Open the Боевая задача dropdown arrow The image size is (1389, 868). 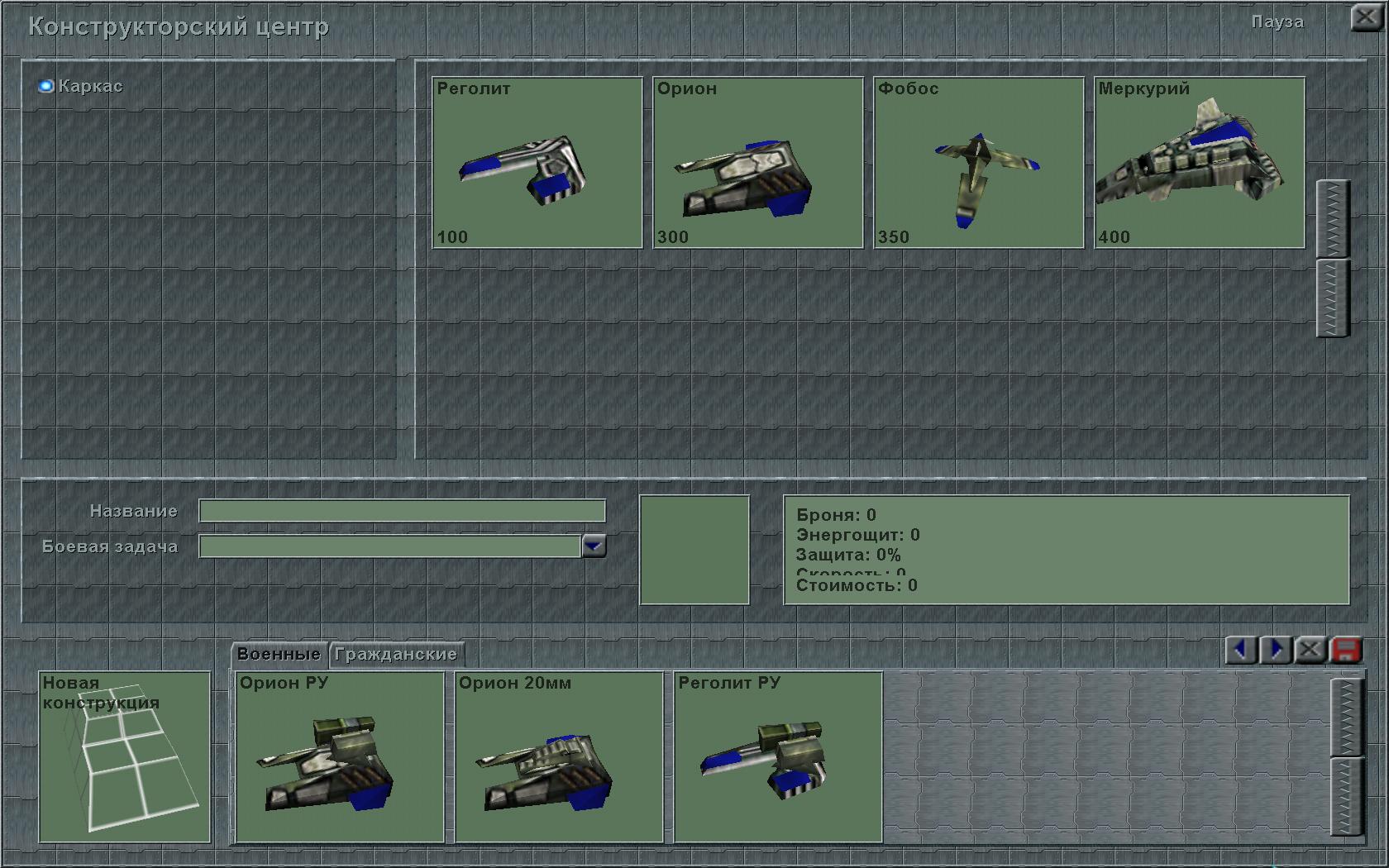(594, 546)
